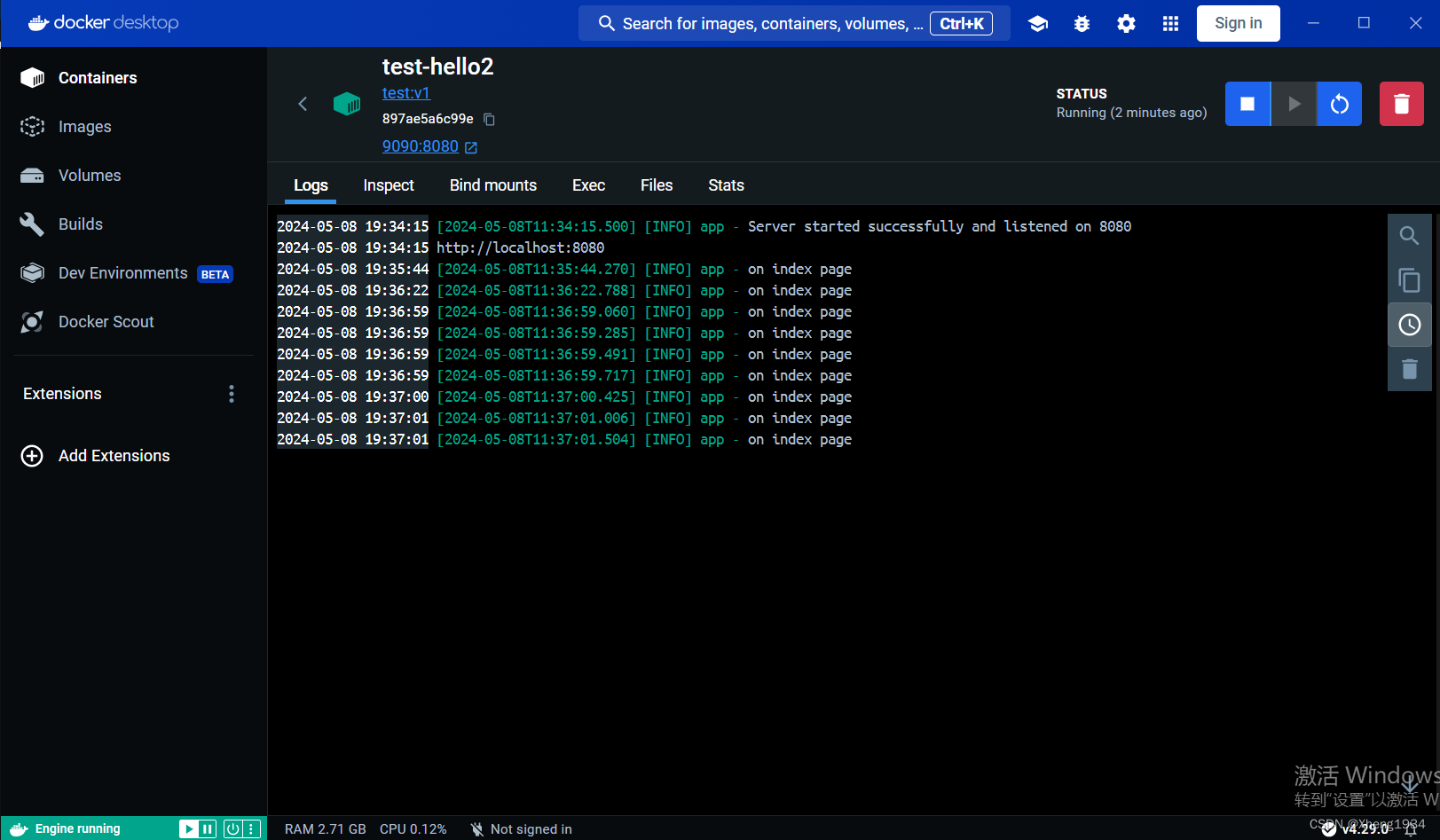Open the port link 9090:8080

(x=420, y=145)
